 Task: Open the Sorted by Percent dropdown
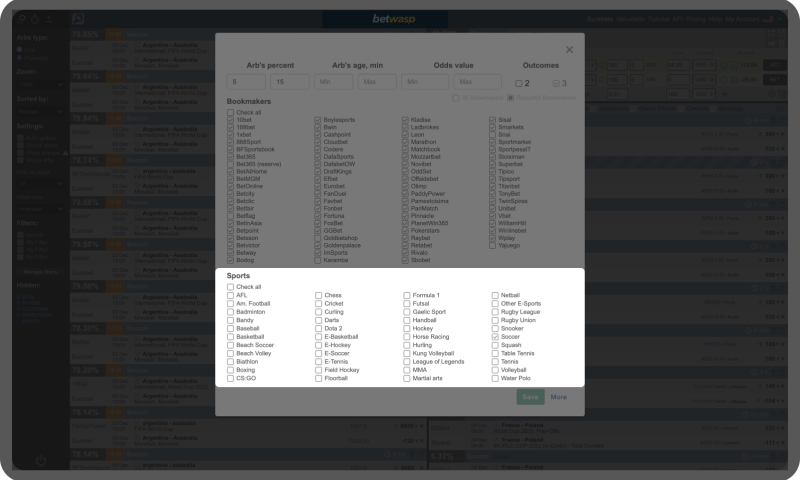click(x=40, y=112)
